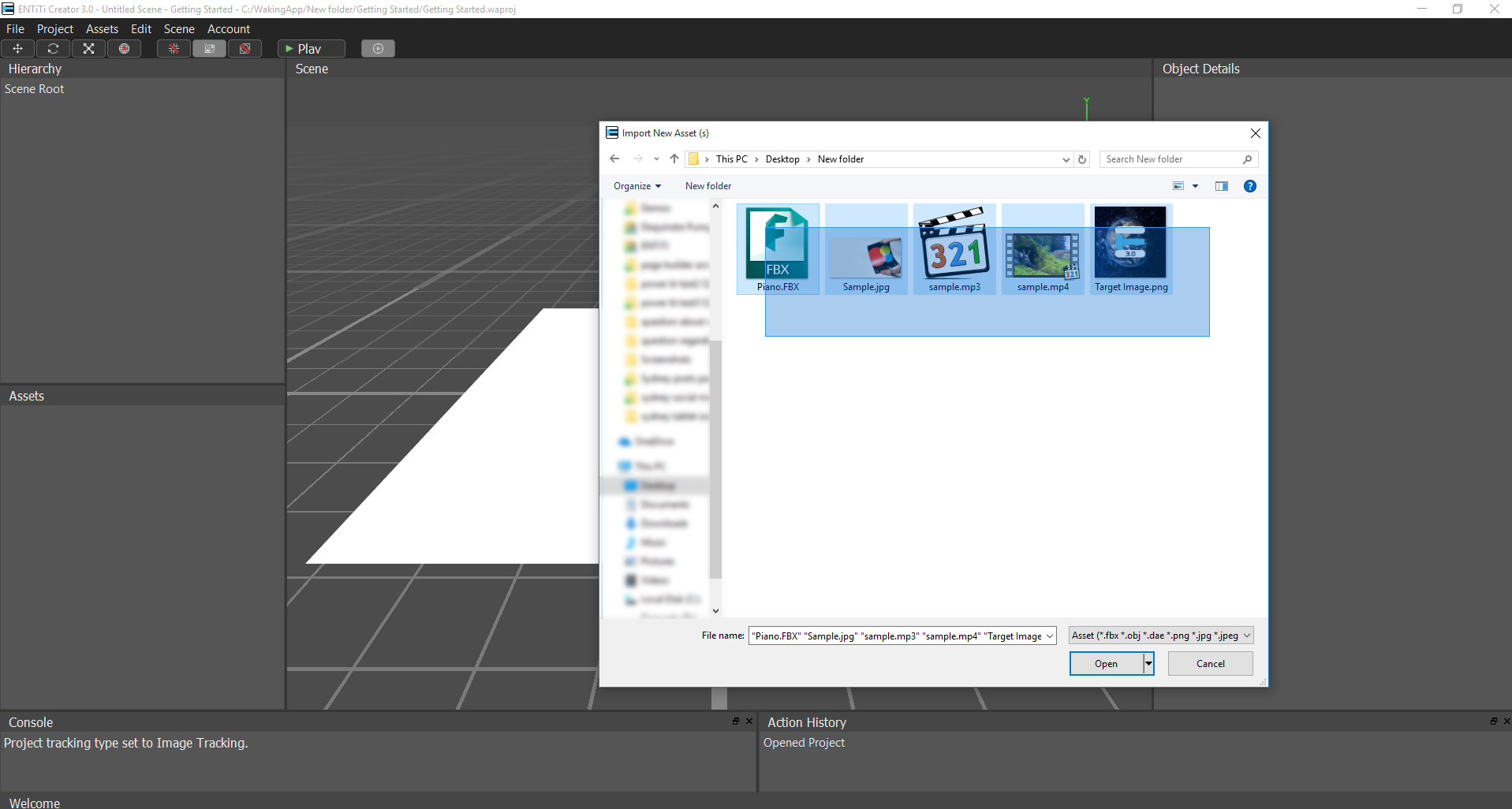The width and height of the screenshot is (1512, 809).
Task: Change the file view layout icon
Action: pyautogui.click(x=1178, y=186)
